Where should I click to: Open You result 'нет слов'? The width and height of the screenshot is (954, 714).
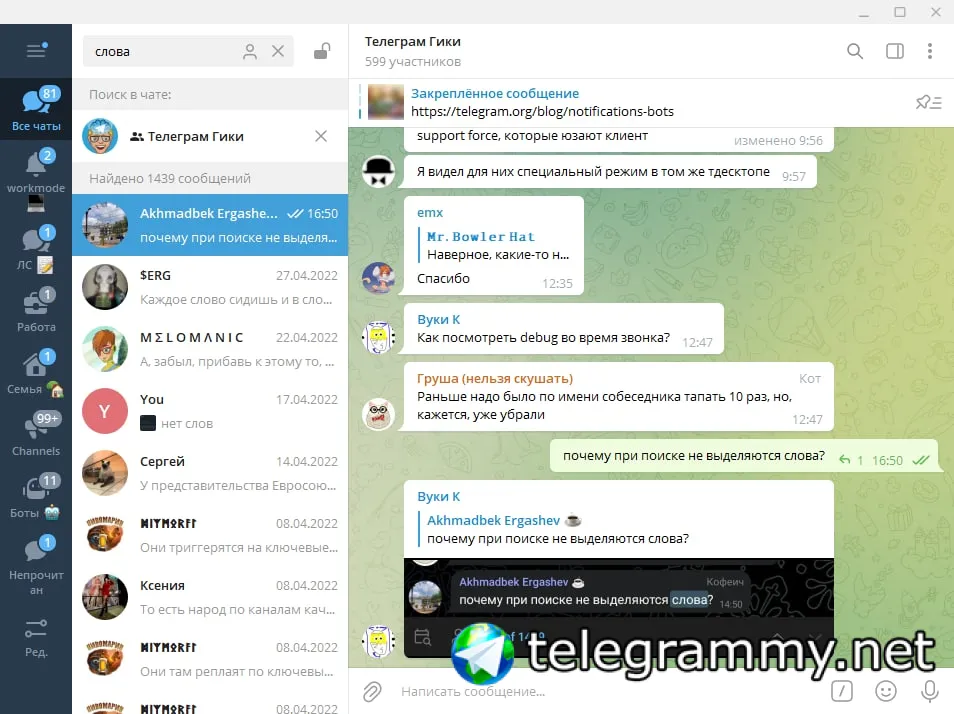click(210, 411)
